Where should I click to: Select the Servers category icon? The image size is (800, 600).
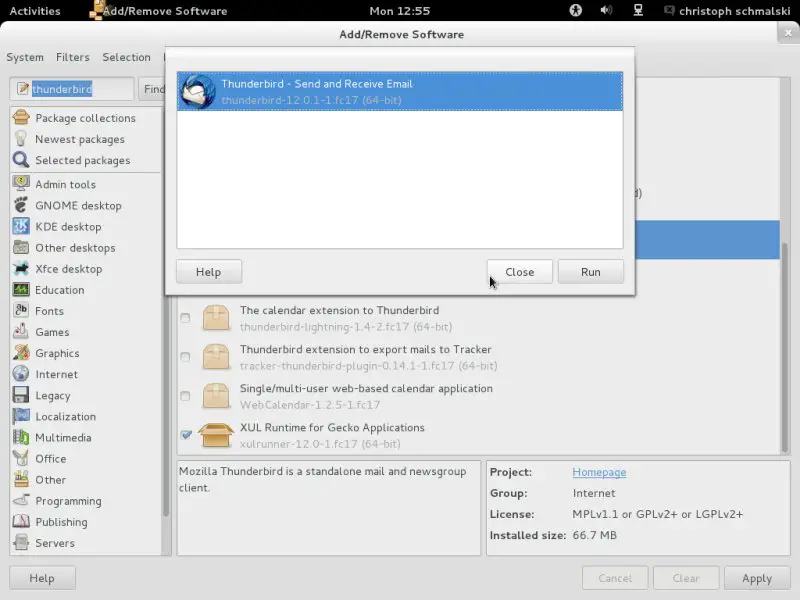[x=21, y=543]
